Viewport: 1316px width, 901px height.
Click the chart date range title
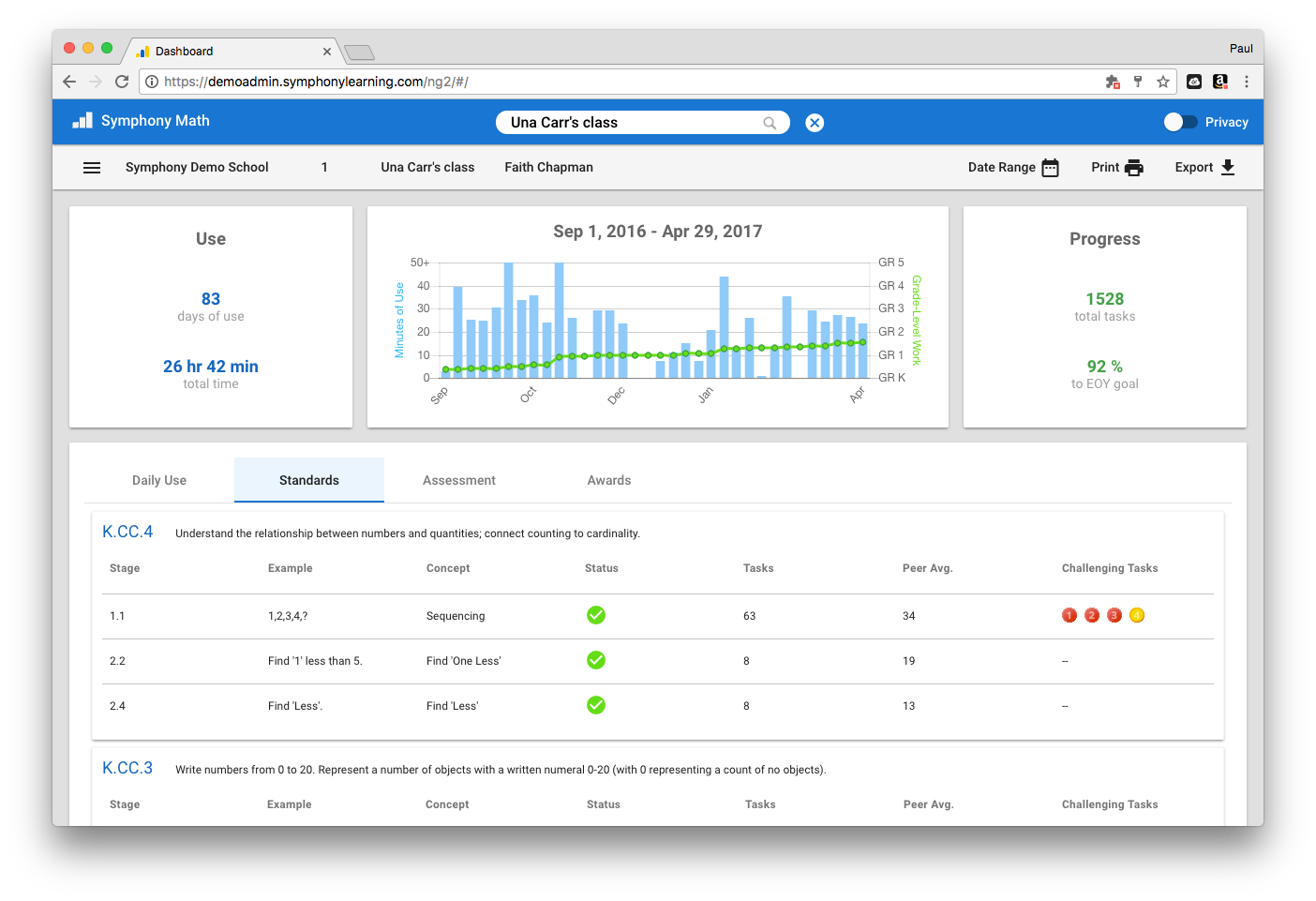[x=658, y=232]
